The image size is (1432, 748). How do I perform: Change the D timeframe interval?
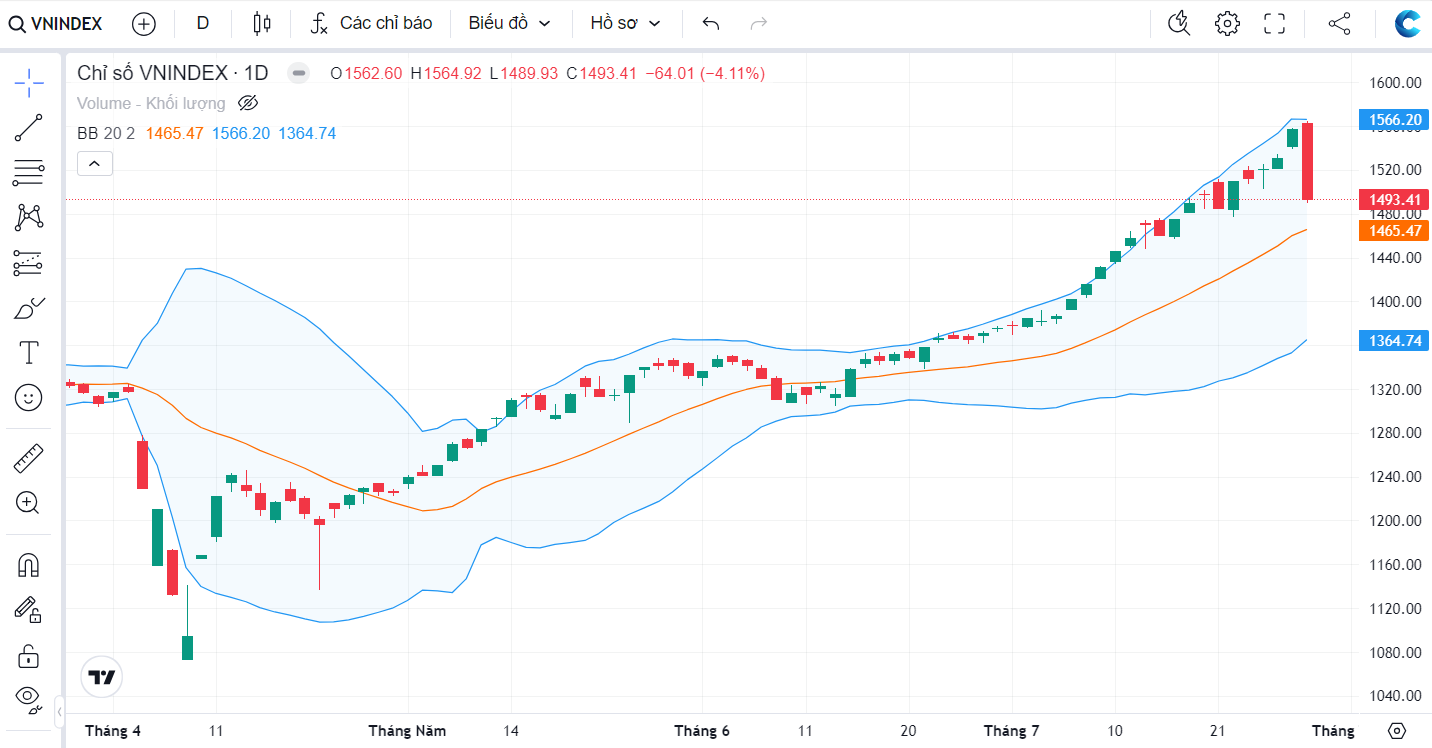pos(203,23)
